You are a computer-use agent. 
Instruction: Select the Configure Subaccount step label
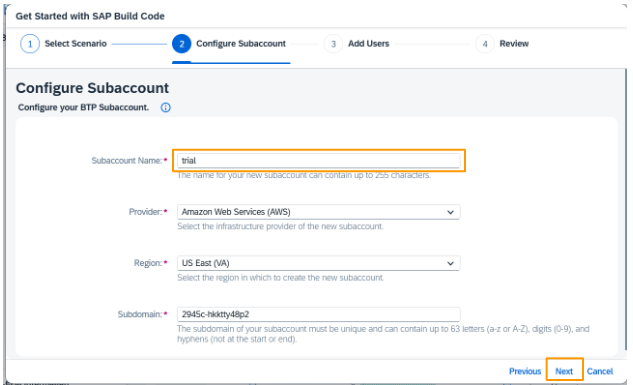pos(241,44)
